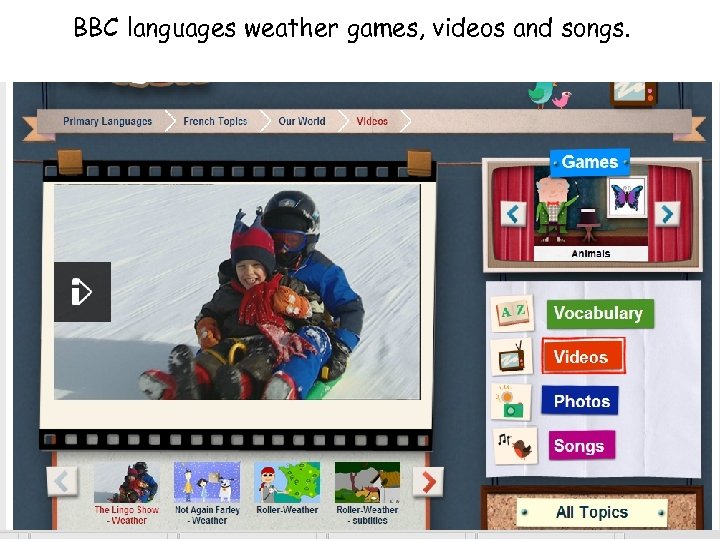Show more video thumbnails with red arrow

pyautogui.click(x=428, y=482)
